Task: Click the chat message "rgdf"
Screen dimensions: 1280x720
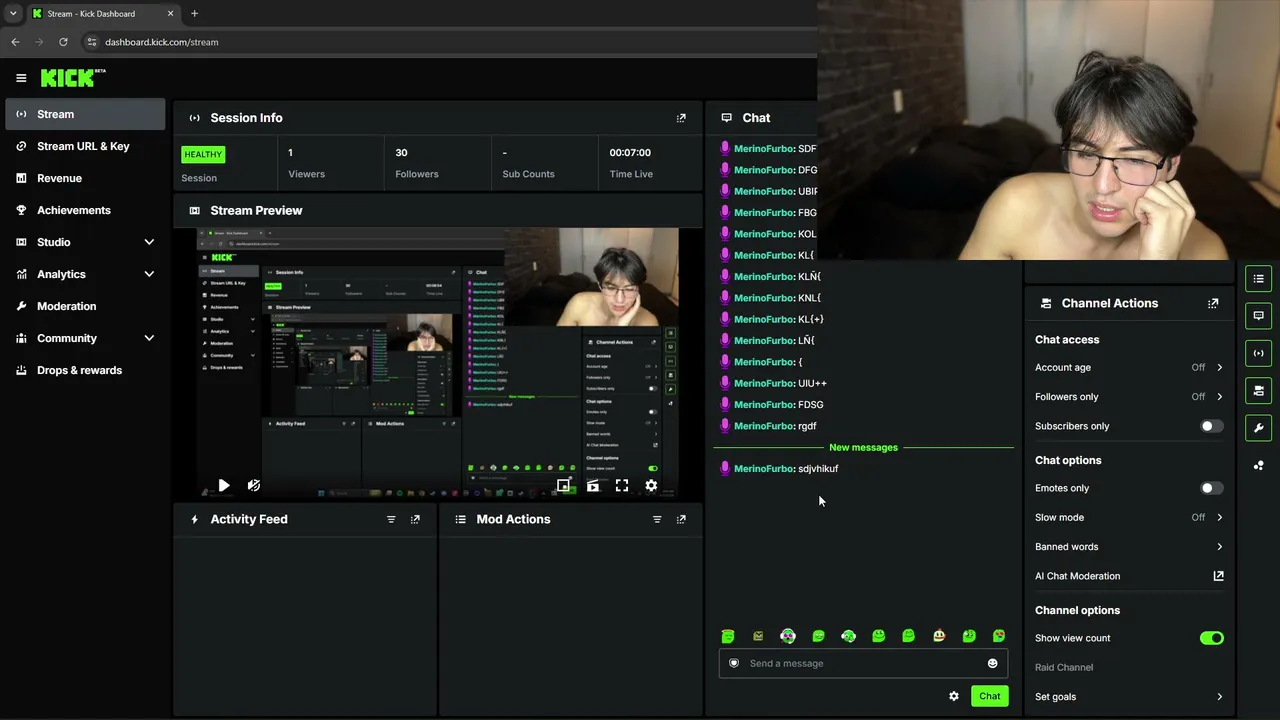Action: coord(807,426)
